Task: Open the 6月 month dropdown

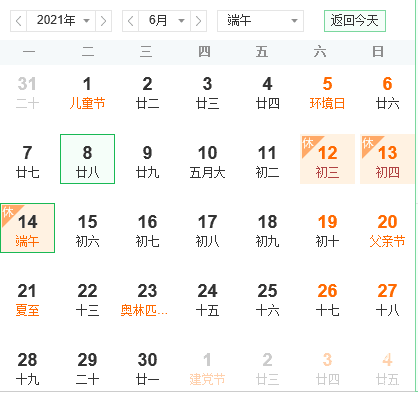Action: [x=165, y=21]
